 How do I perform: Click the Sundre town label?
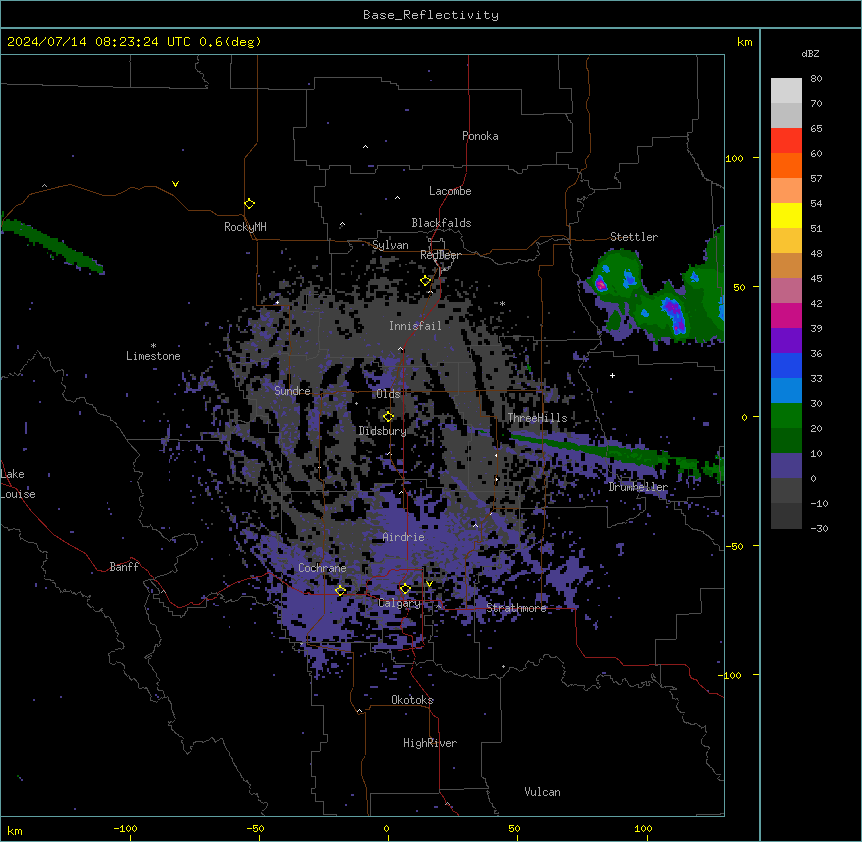tap(292, 391)
